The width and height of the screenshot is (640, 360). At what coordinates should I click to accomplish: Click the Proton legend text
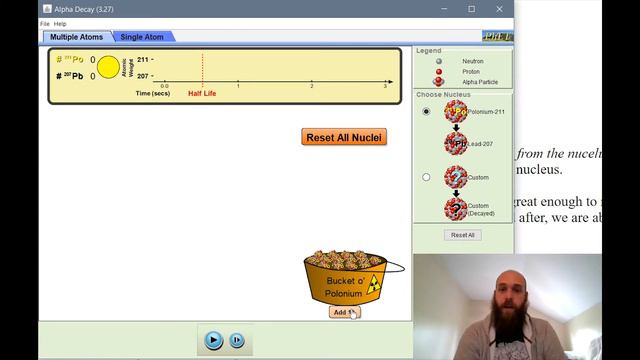coord(471,71)
